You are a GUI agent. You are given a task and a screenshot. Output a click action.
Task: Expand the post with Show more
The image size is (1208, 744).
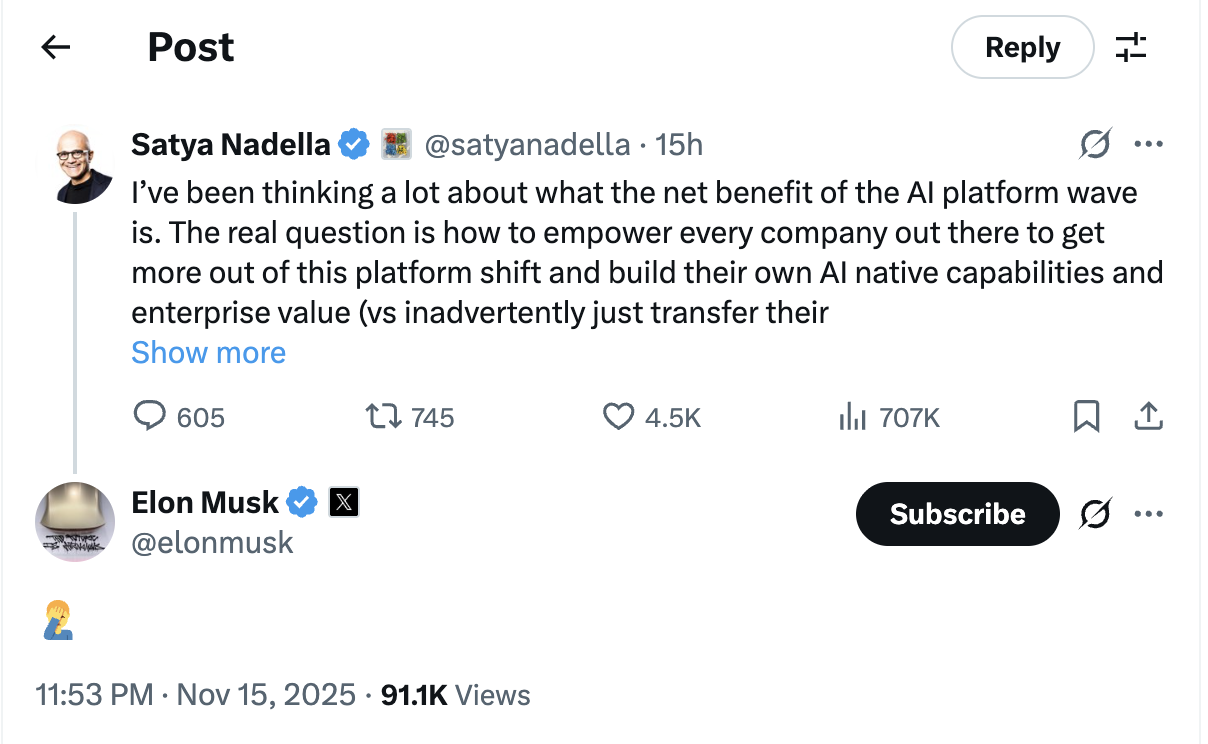tap(208, 352)
